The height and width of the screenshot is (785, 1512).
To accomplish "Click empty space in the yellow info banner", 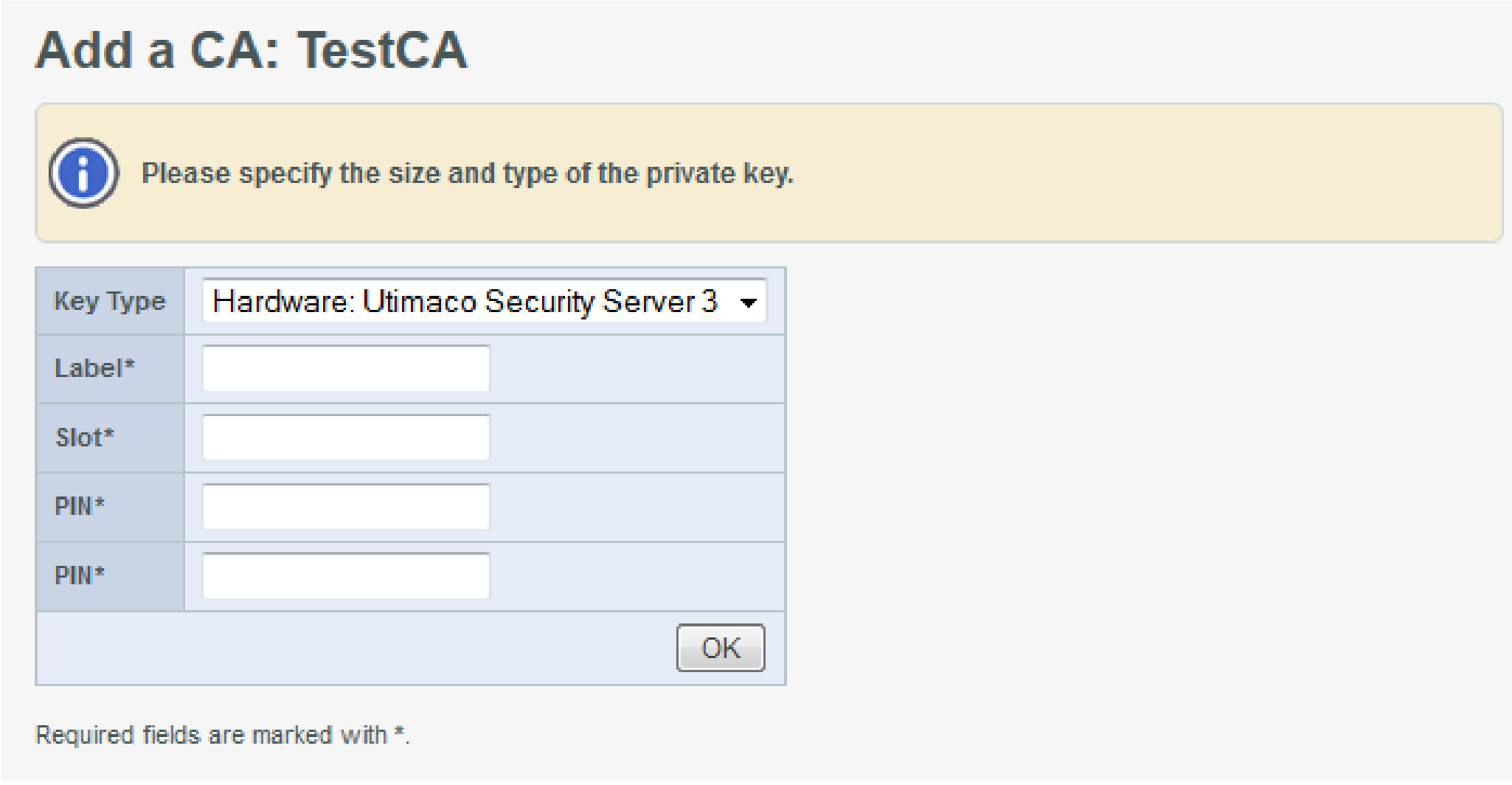I will pos(1143,173).
